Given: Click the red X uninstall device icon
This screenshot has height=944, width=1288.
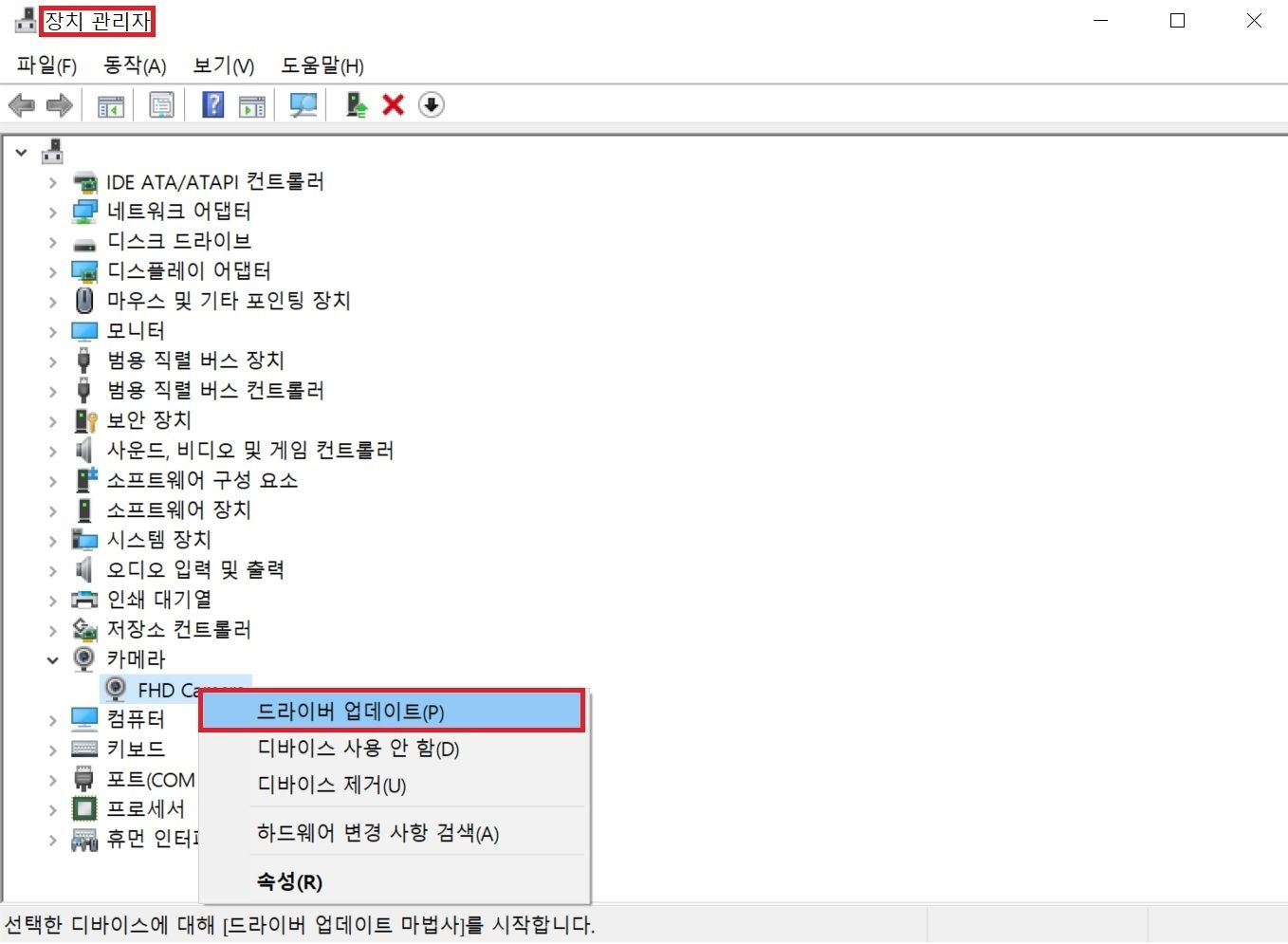Looking at the screenshot, I should [x=394, y=104].
